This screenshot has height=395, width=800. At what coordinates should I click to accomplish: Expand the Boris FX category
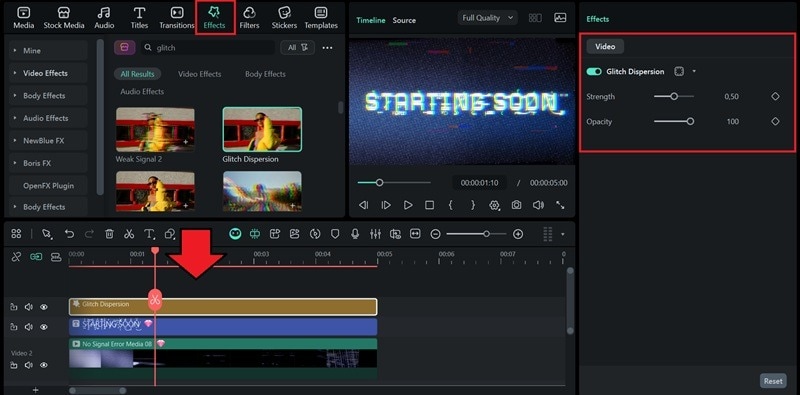click(x=48, y=163)
